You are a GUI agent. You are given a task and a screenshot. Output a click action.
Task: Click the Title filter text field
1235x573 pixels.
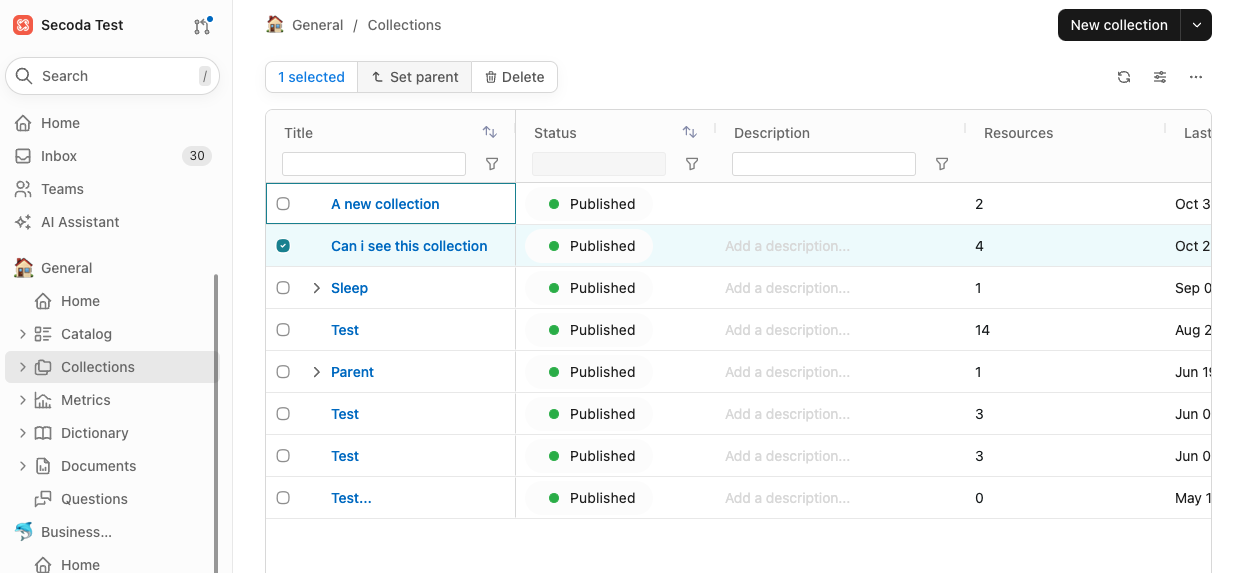[x=374, y=164]
